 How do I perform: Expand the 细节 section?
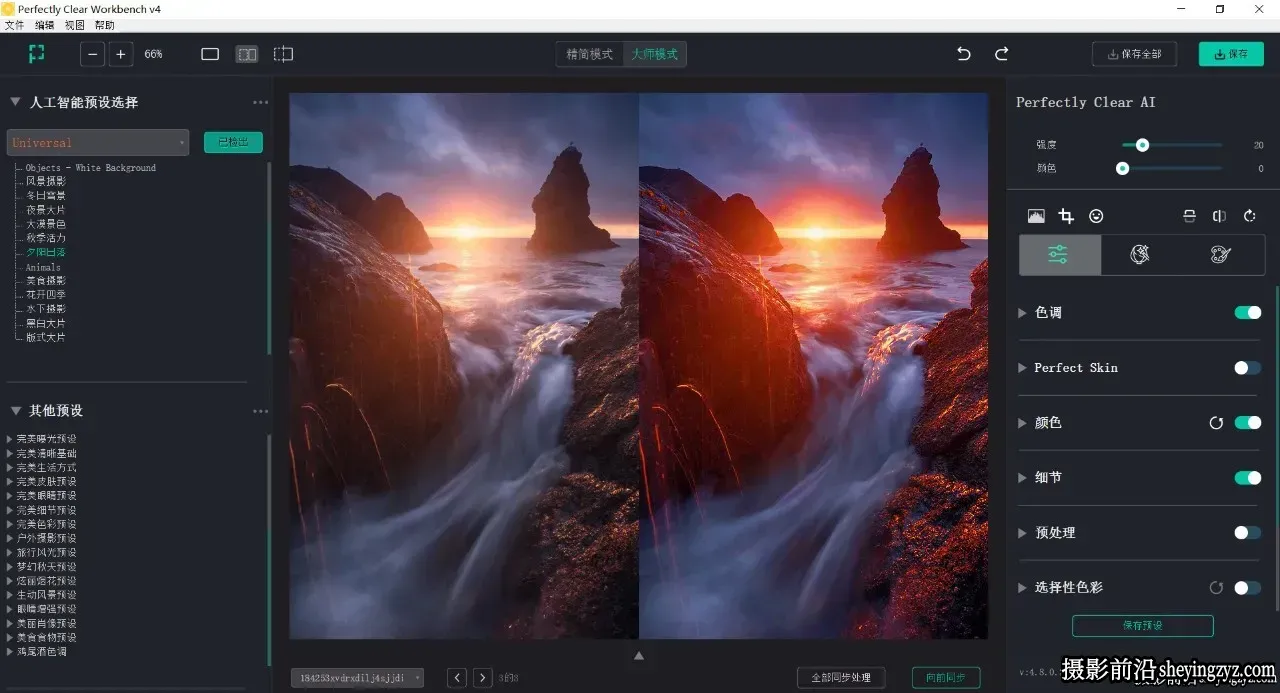1047,478
